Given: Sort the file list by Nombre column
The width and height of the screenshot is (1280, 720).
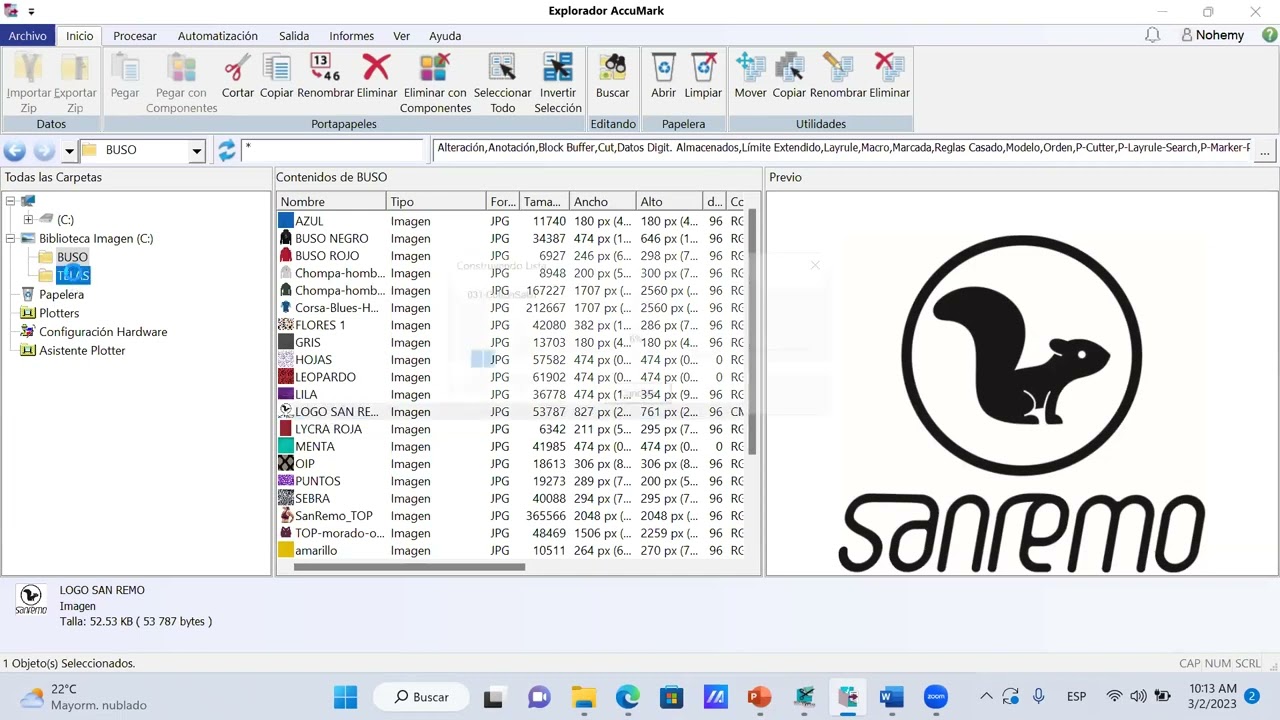Looking at the screenshot, I should [330, 202].
